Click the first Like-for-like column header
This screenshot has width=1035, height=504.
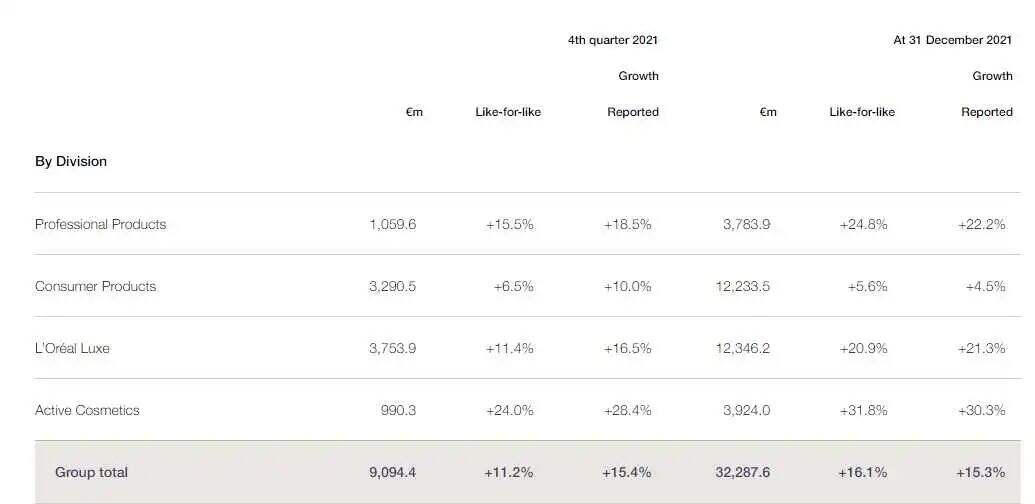point(508,112)
